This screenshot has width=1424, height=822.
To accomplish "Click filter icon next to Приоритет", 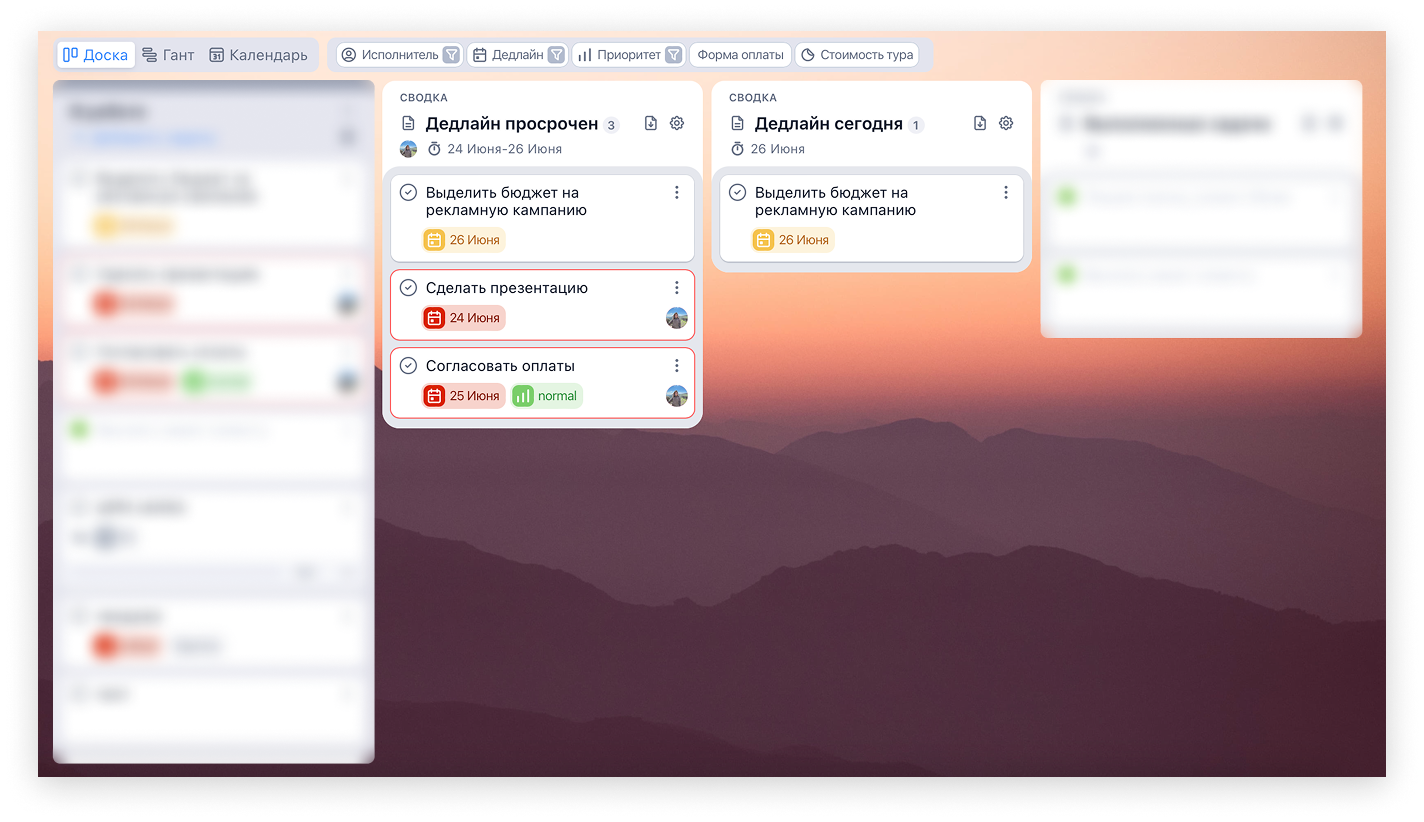I will pyautogui.click(x=674, y=55).
